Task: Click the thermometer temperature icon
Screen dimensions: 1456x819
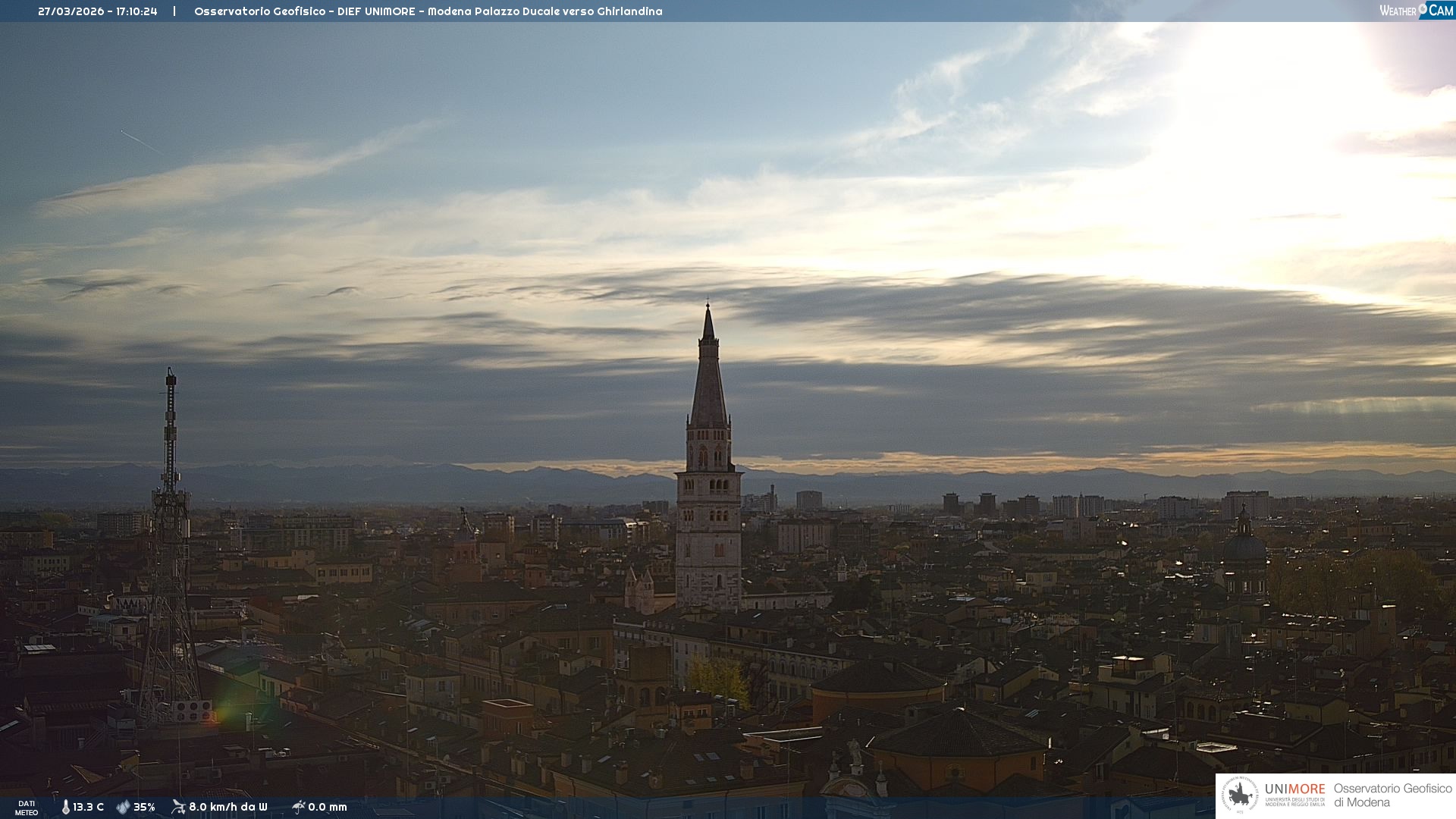Action: tap(66, 807)
